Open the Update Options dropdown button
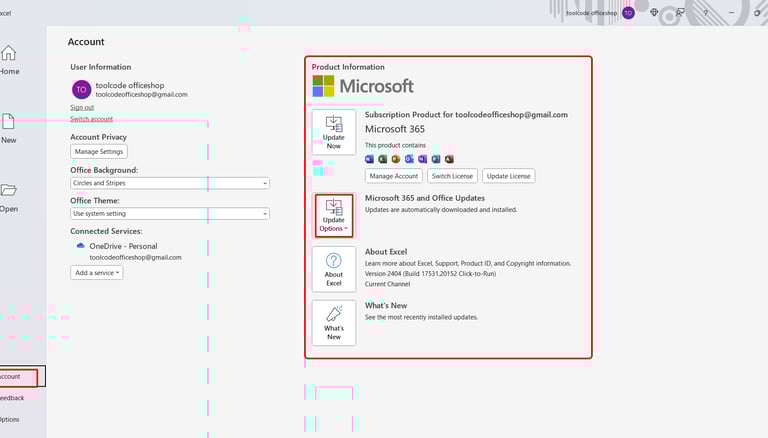Screen dimensions: 768x438 334,216
